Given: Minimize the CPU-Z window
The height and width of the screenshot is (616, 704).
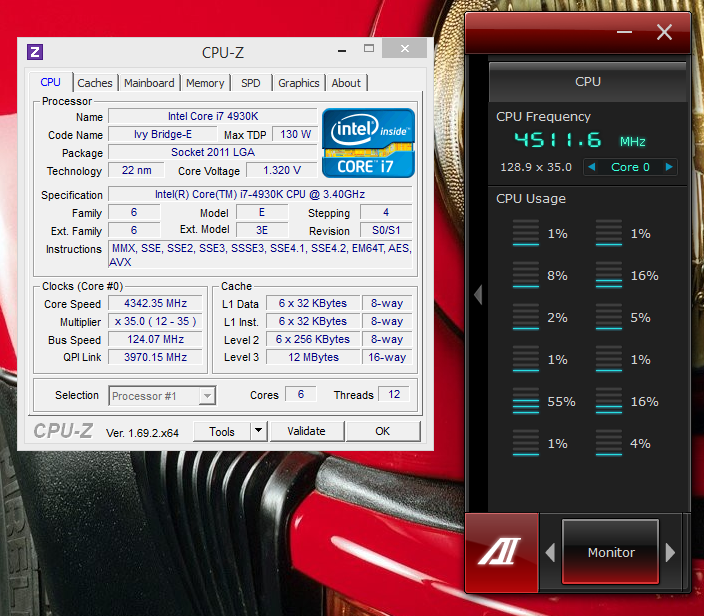Looking at the screenshot, I should pos(342,51).
